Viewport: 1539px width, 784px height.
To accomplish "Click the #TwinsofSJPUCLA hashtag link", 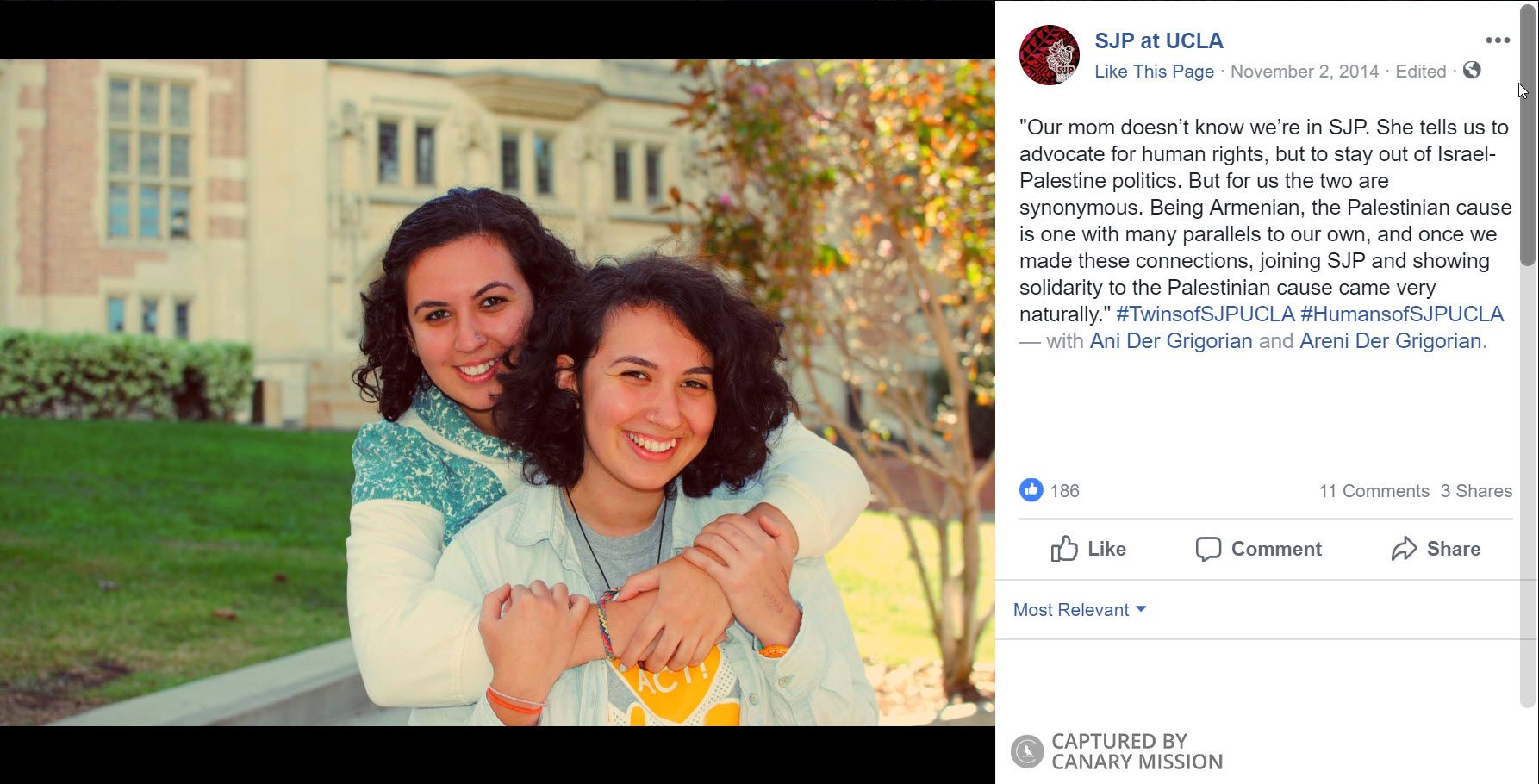I will point(1204,314).
